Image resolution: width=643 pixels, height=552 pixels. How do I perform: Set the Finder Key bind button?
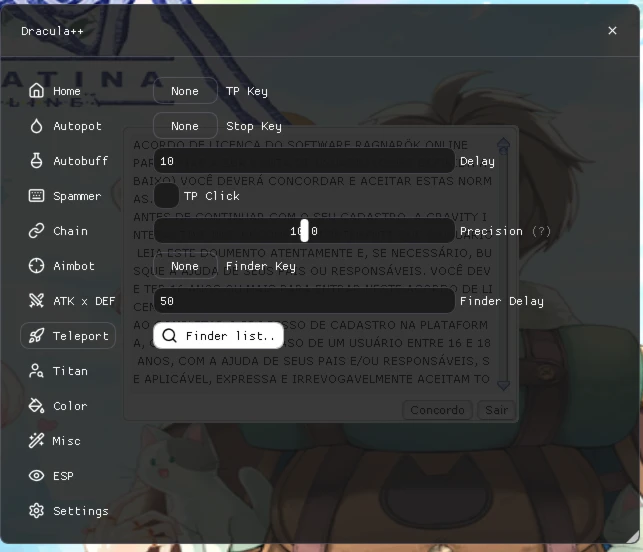pos(185,266)
